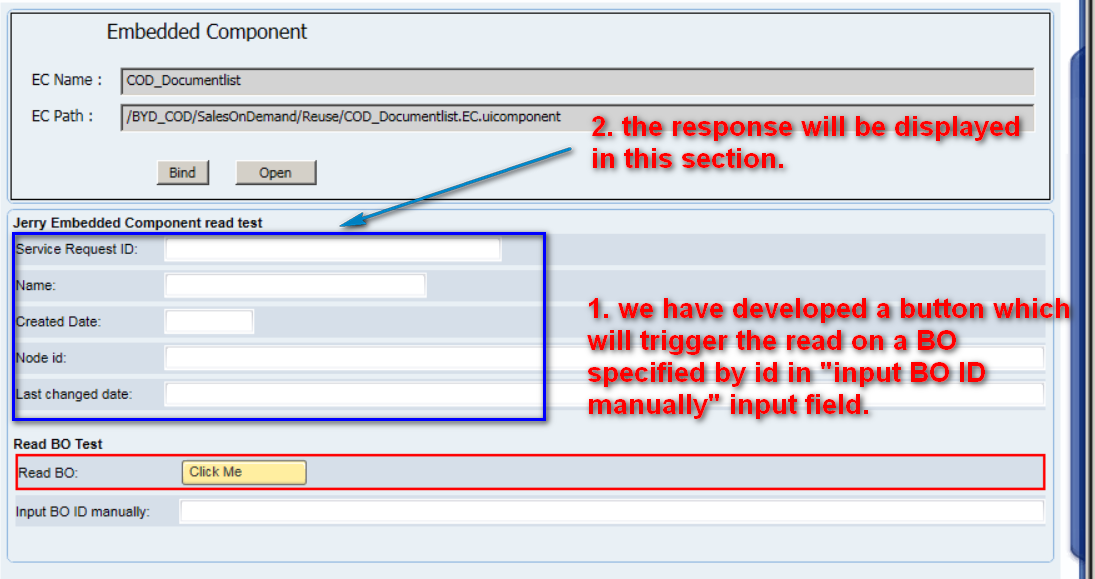Select the Last changed date input

[604, 395]
